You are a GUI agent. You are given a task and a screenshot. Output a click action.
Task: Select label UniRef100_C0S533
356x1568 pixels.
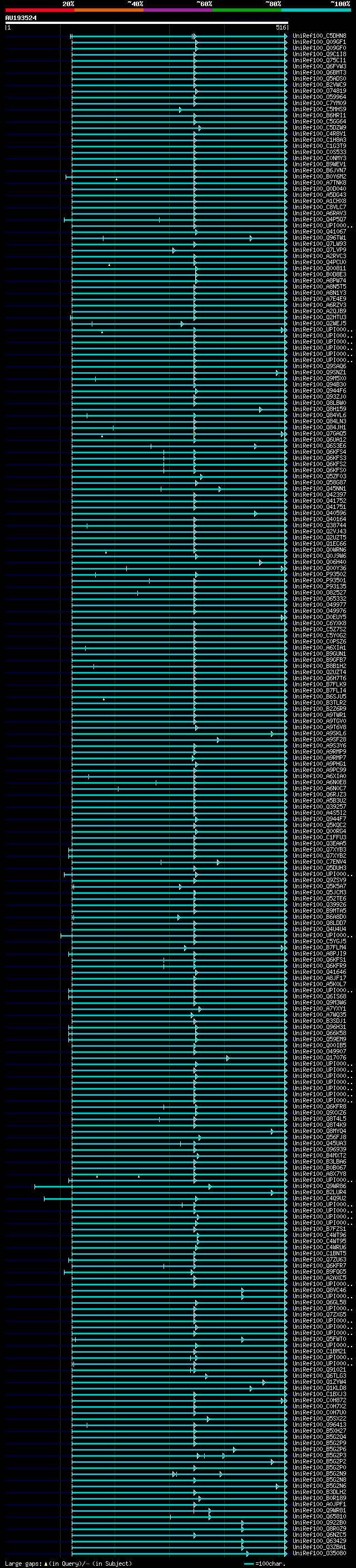[x=319, y=152]
